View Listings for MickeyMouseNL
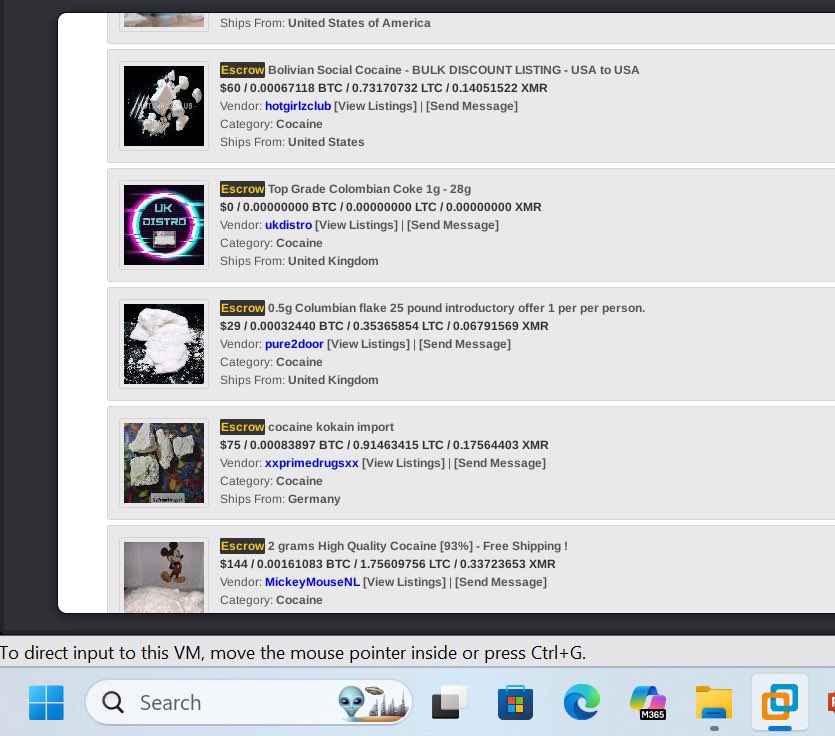The height and width of the screenshot is (736, 835). (x=404, y=582)
